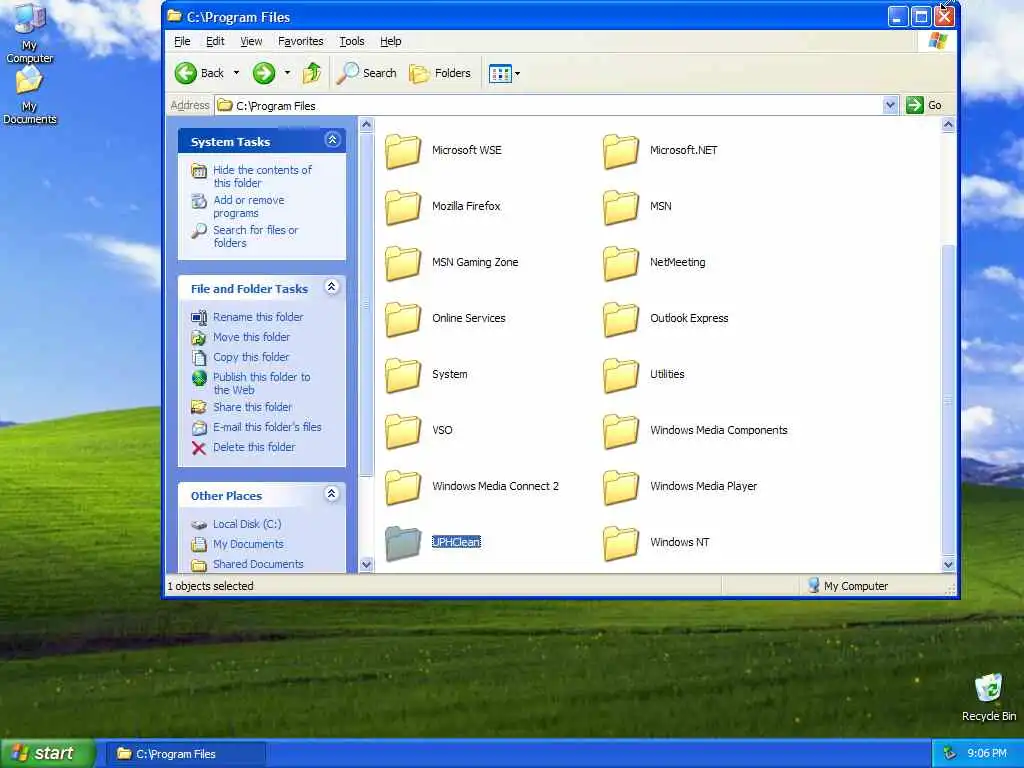Go up one folder level icon
Screen dimensions: 1024x768
click(x=312, y=73)
